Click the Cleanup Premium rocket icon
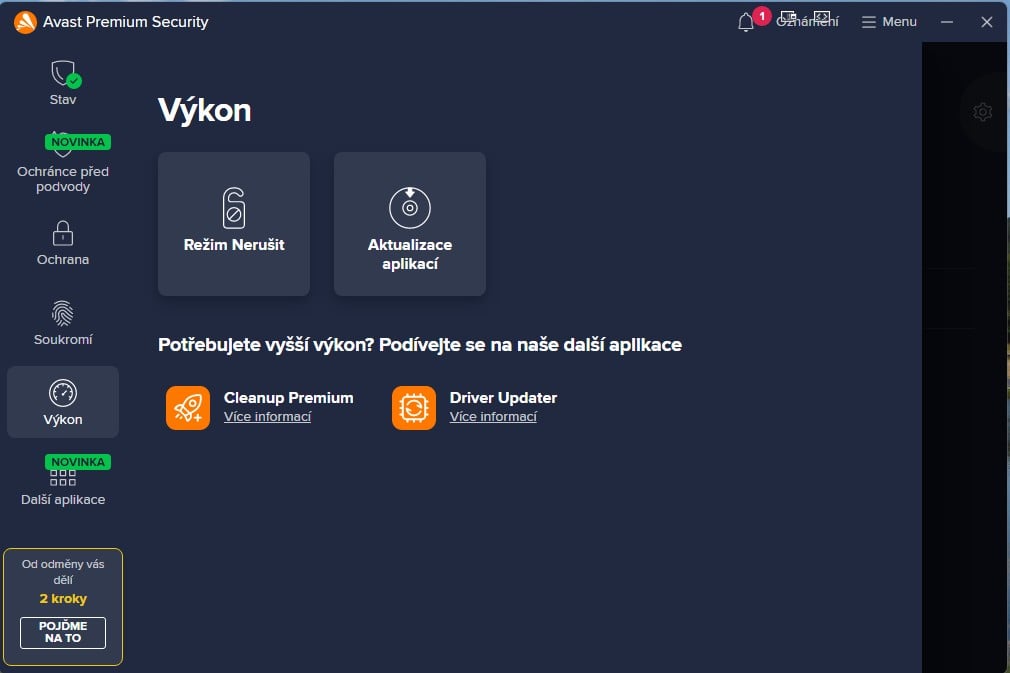Image resolution: width=1010 pixels, height=673 pixels. point(188,407)
